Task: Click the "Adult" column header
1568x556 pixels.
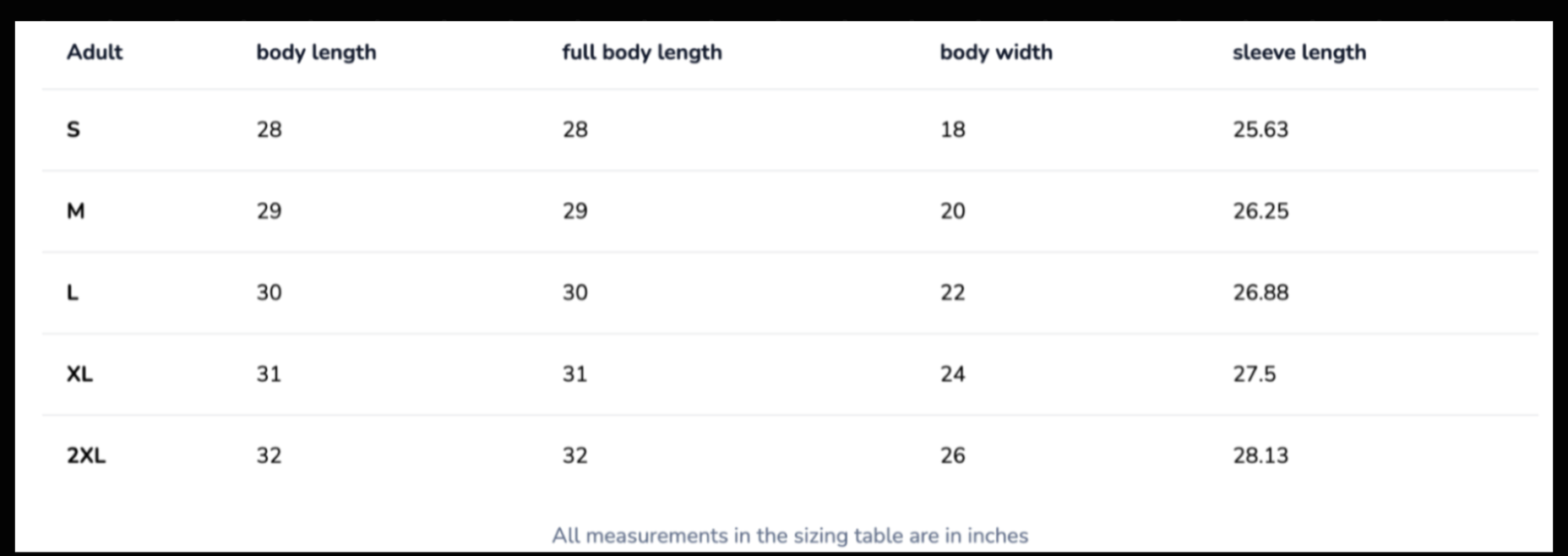Action: pyautogui.click(x=95, y=52)
